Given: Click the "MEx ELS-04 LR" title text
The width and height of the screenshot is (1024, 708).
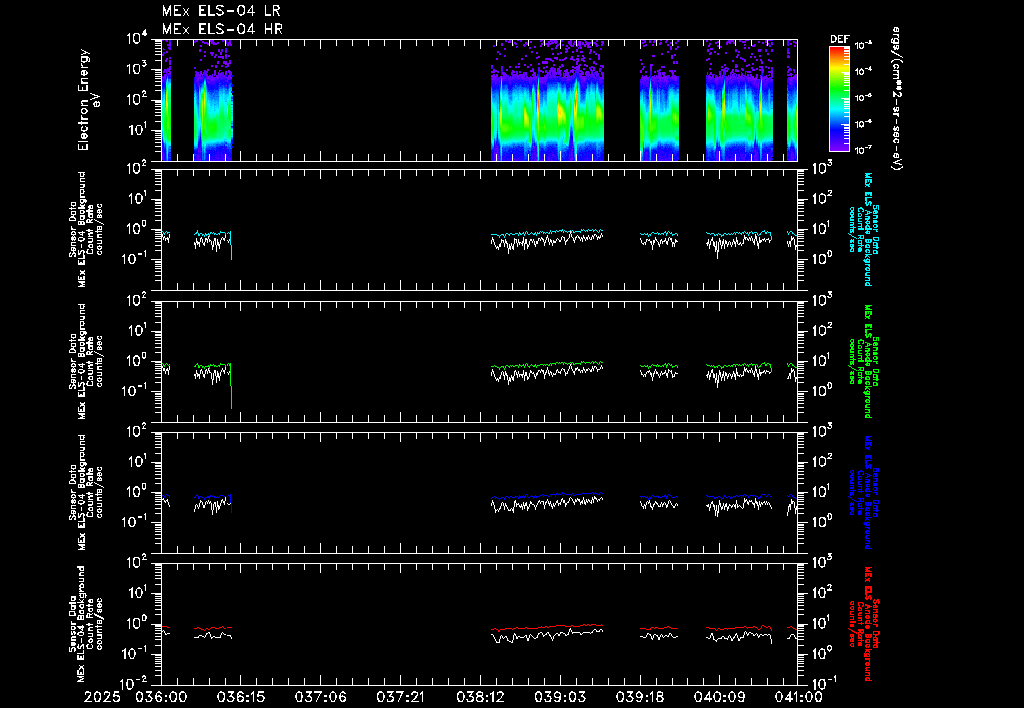Looking at the screenshot, I should click(221, 11).
